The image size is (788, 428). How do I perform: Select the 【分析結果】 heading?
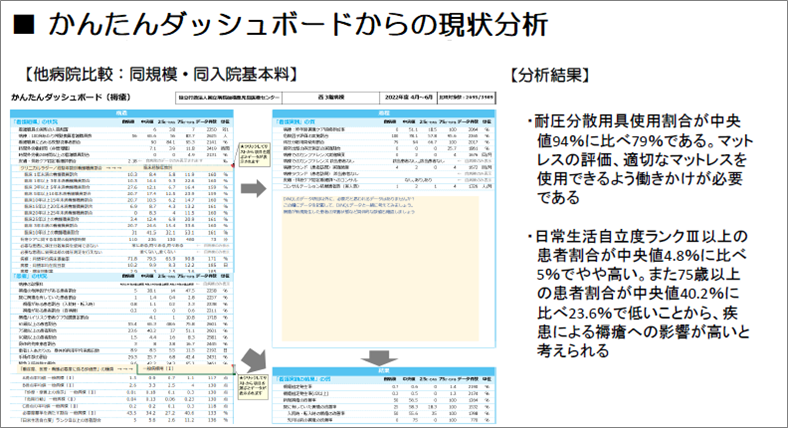pyautogui.click(x=555, y=74)
